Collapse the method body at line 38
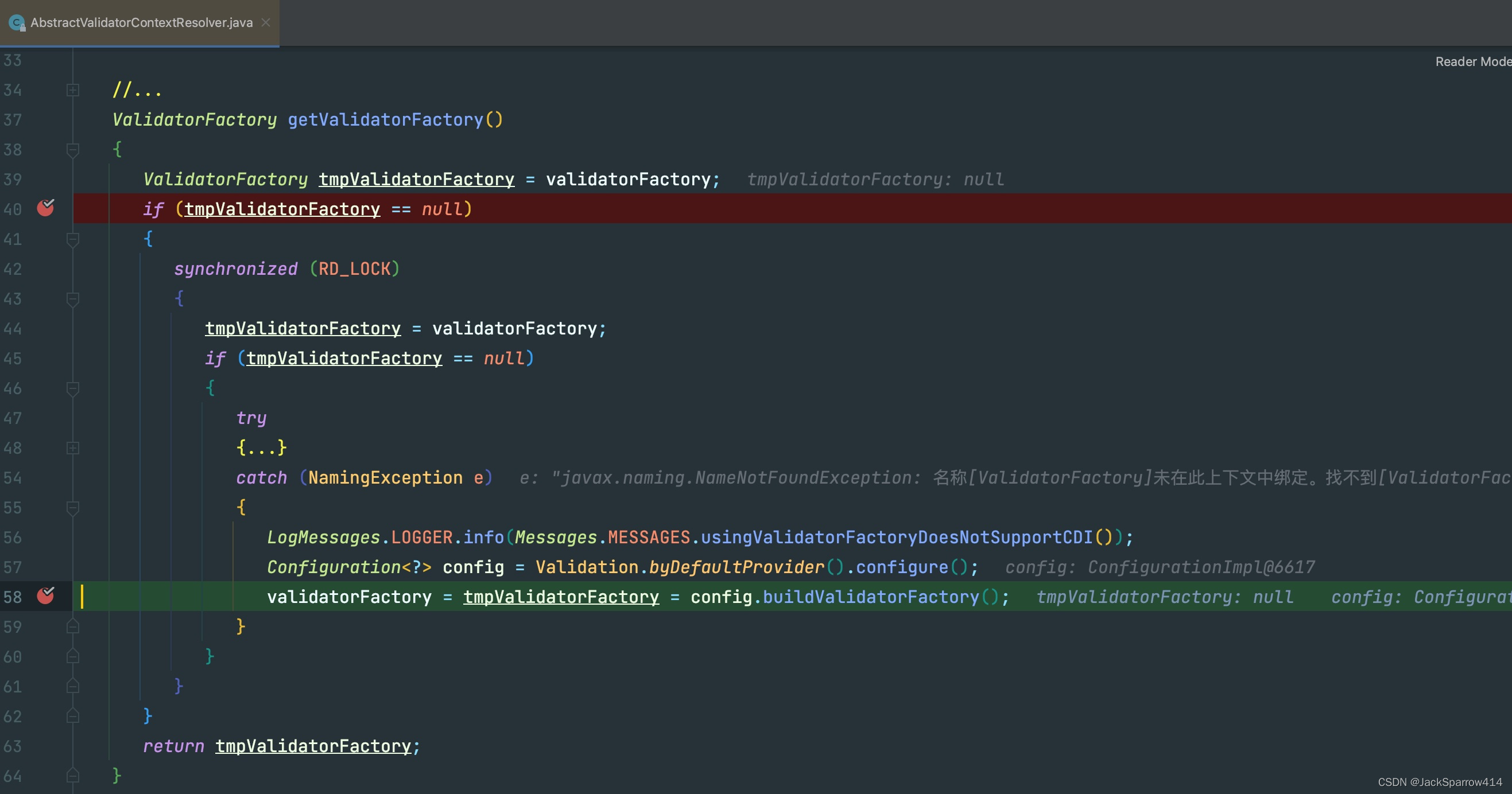 click(73, 150)
